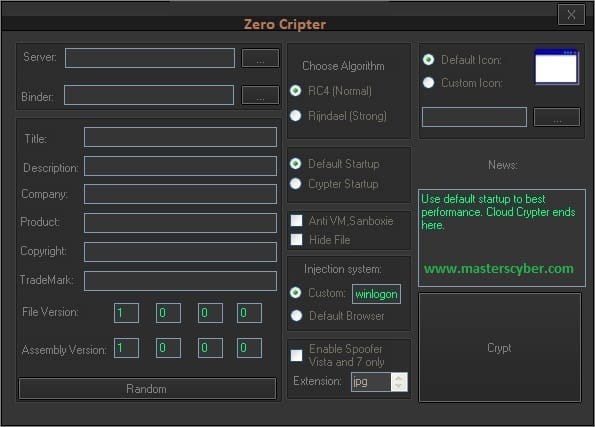The width and height of the screenshot is (595, 427).
Task: Select the Custom Icon radio button
Action: pyautogui.click(x=428, y=82)
